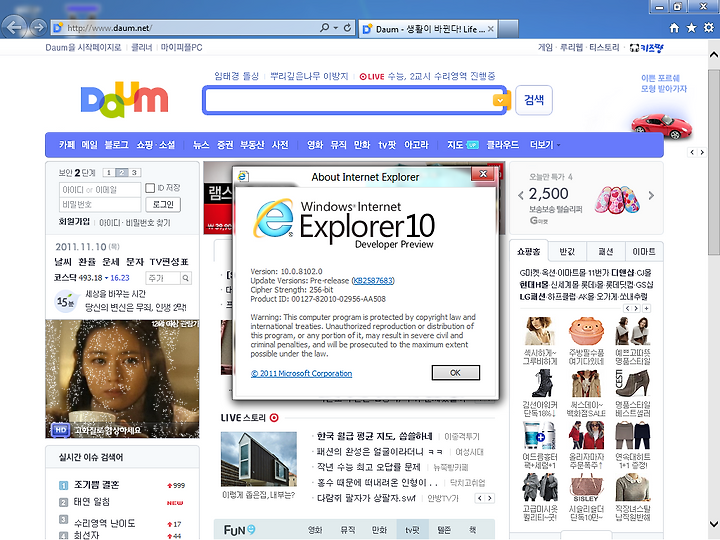Screen dimensions: 720x540
Task: Open the 조기쁨 결혼 trending search
Action: click(x=96, y=485)
